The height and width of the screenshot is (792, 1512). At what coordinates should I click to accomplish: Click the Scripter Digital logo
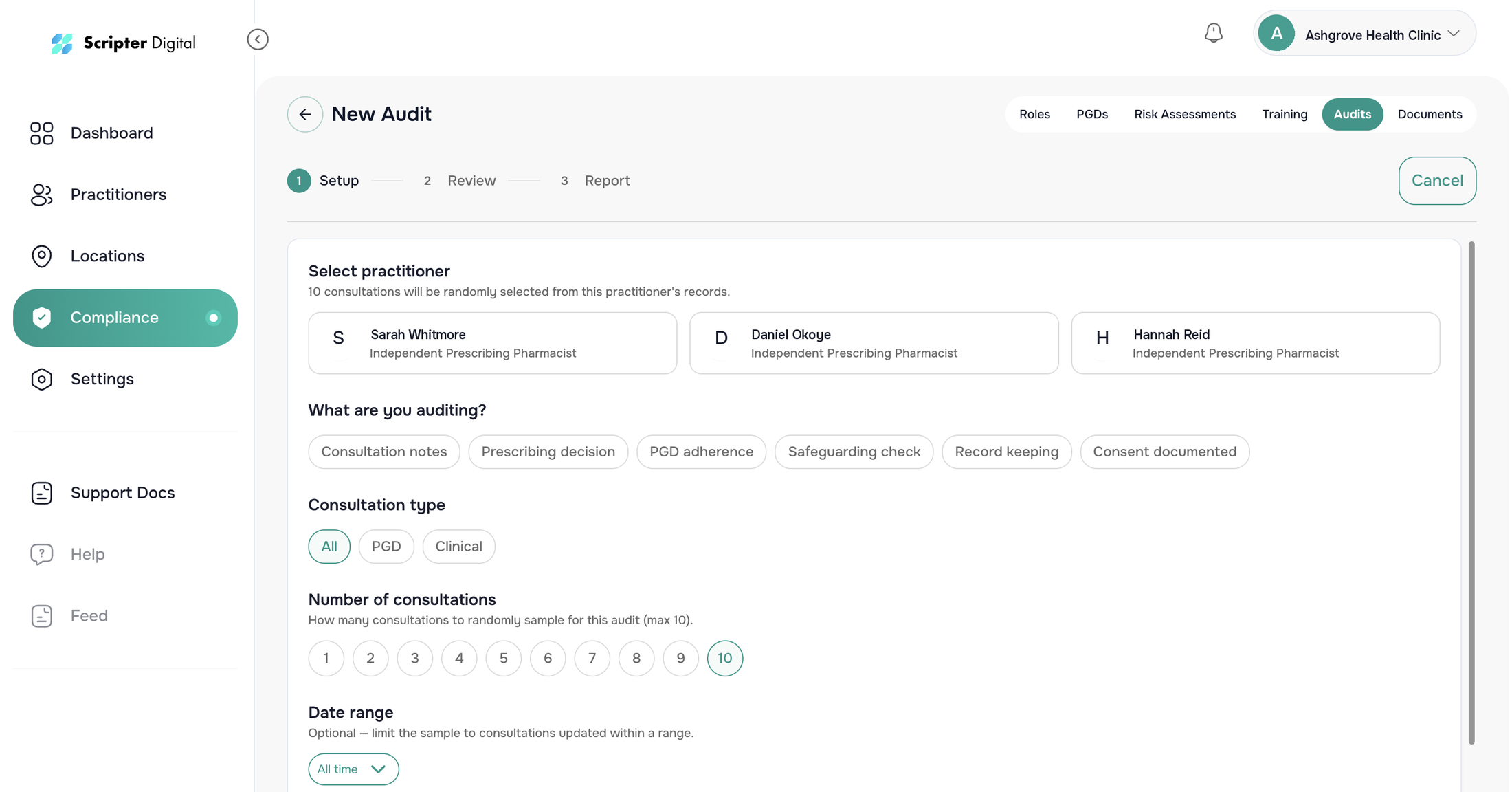coord(124,43)
